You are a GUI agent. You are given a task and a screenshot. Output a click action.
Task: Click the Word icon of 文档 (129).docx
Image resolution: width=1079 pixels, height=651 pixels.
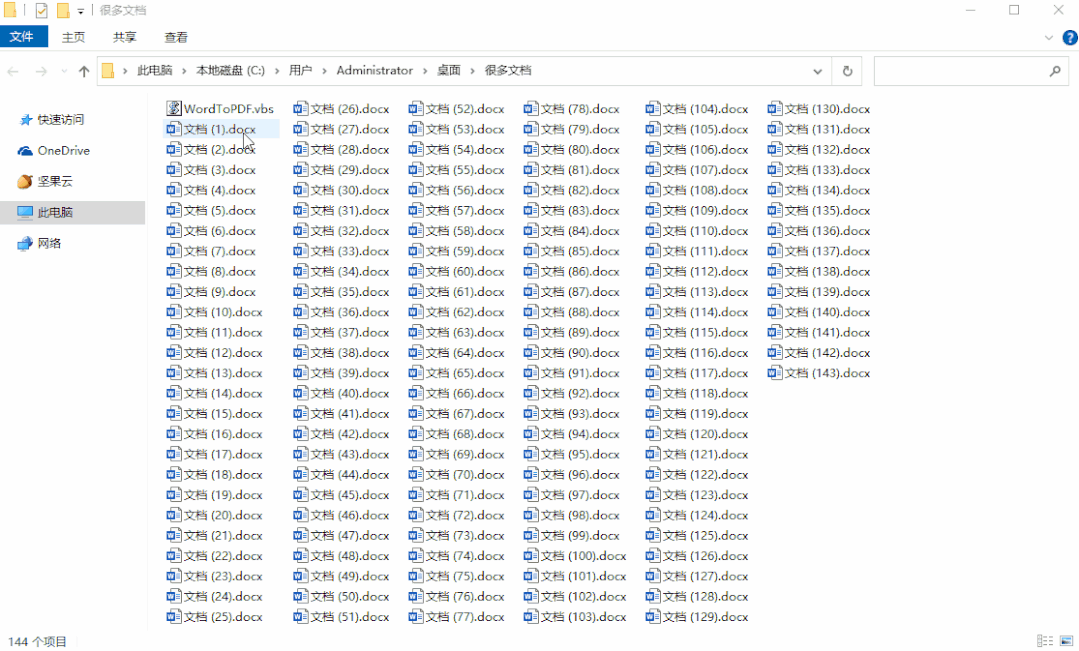click(652, 617)
